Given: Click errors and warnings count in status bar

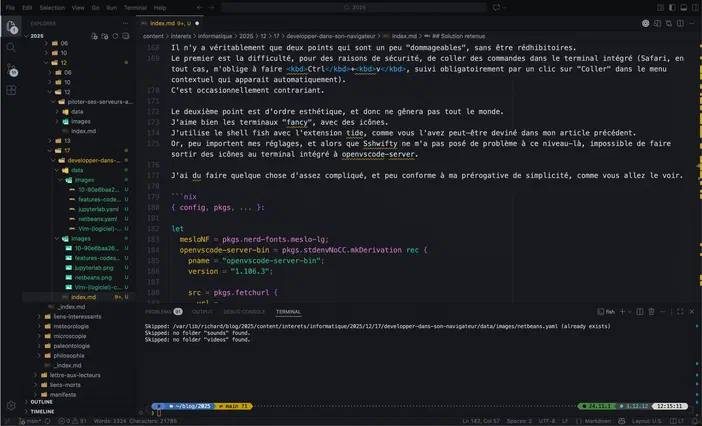Looking at the screenshot, I should [73, 421].
